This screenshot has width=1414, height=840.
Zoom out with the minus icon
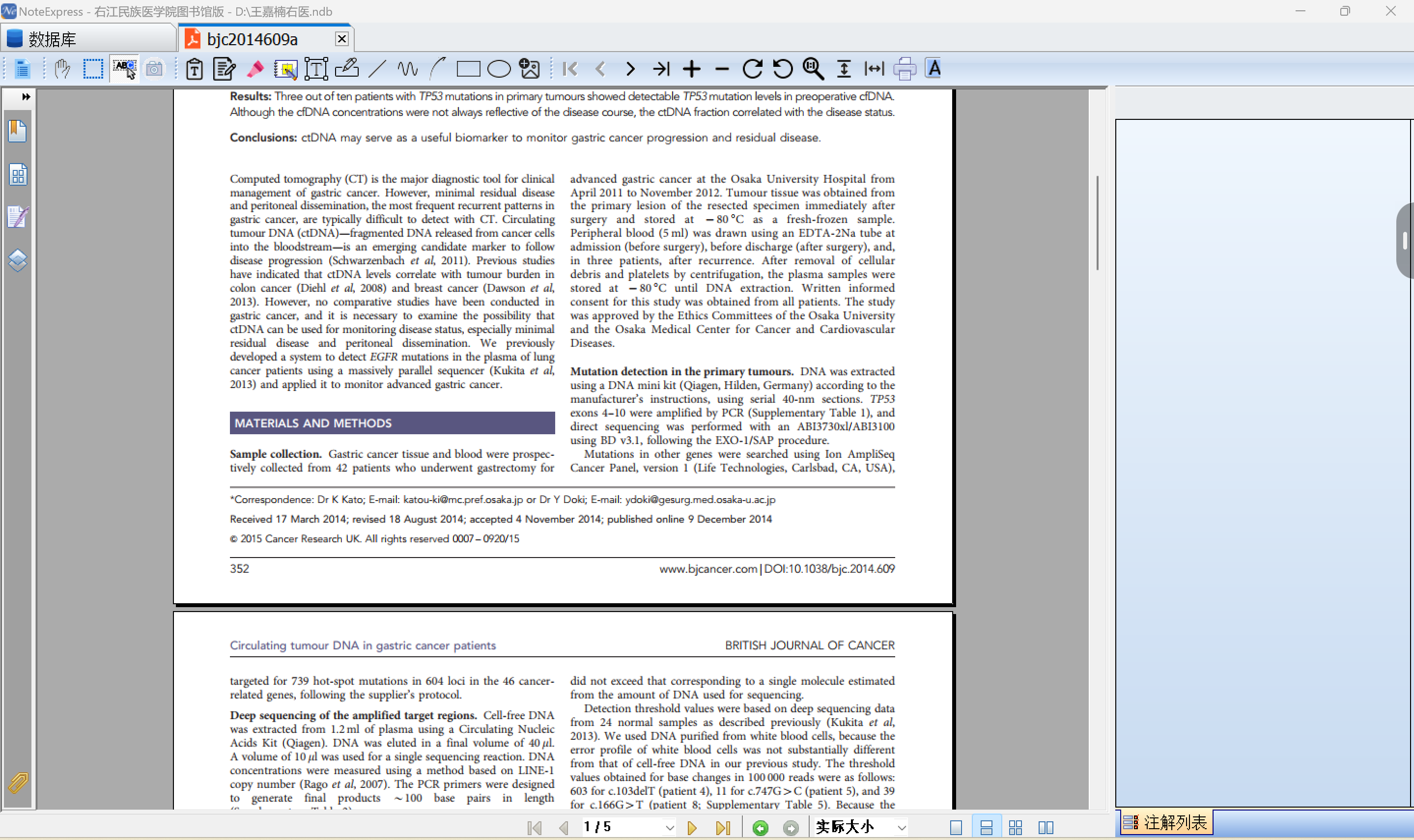[722, 69]
